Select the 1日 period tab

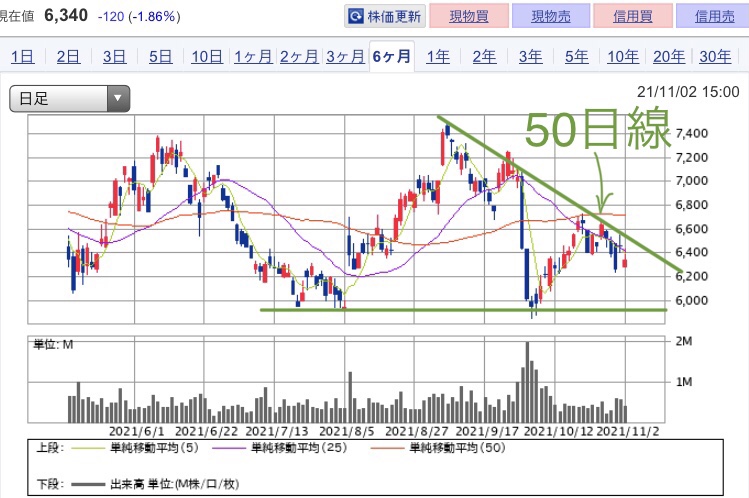pyautogui.click(x=22, y=57)
